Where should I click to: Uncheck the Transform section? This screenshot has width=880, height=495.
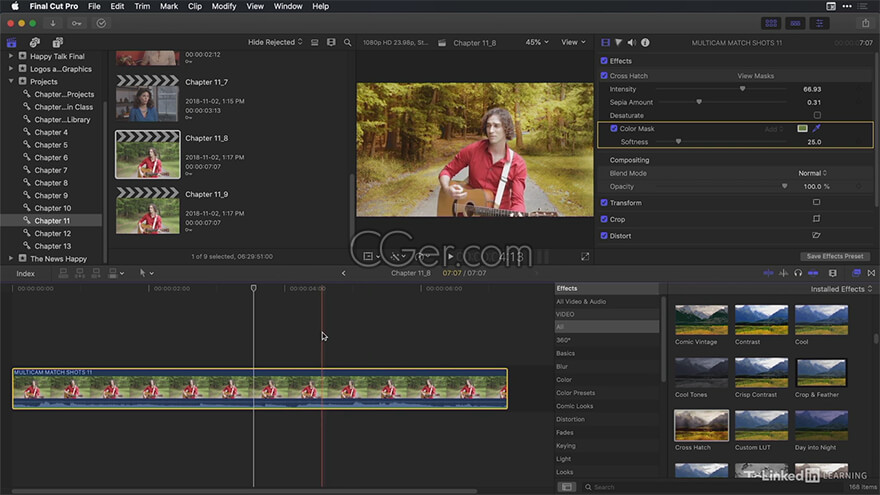[x=604, y=203]
